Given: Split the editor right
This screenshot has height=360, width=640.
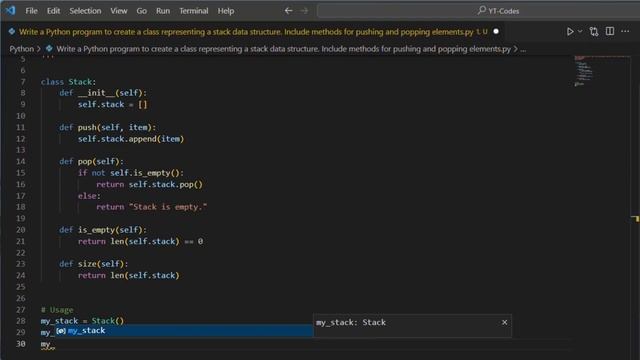Looking at the screenshot, I should pos(610,31).
